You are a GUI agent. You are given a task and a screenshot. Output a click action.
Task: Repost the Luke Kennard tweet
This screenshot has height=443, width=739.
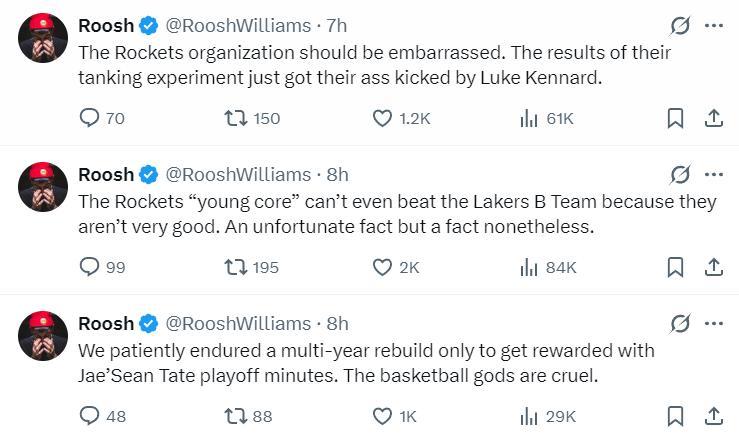tap(237, 118)
